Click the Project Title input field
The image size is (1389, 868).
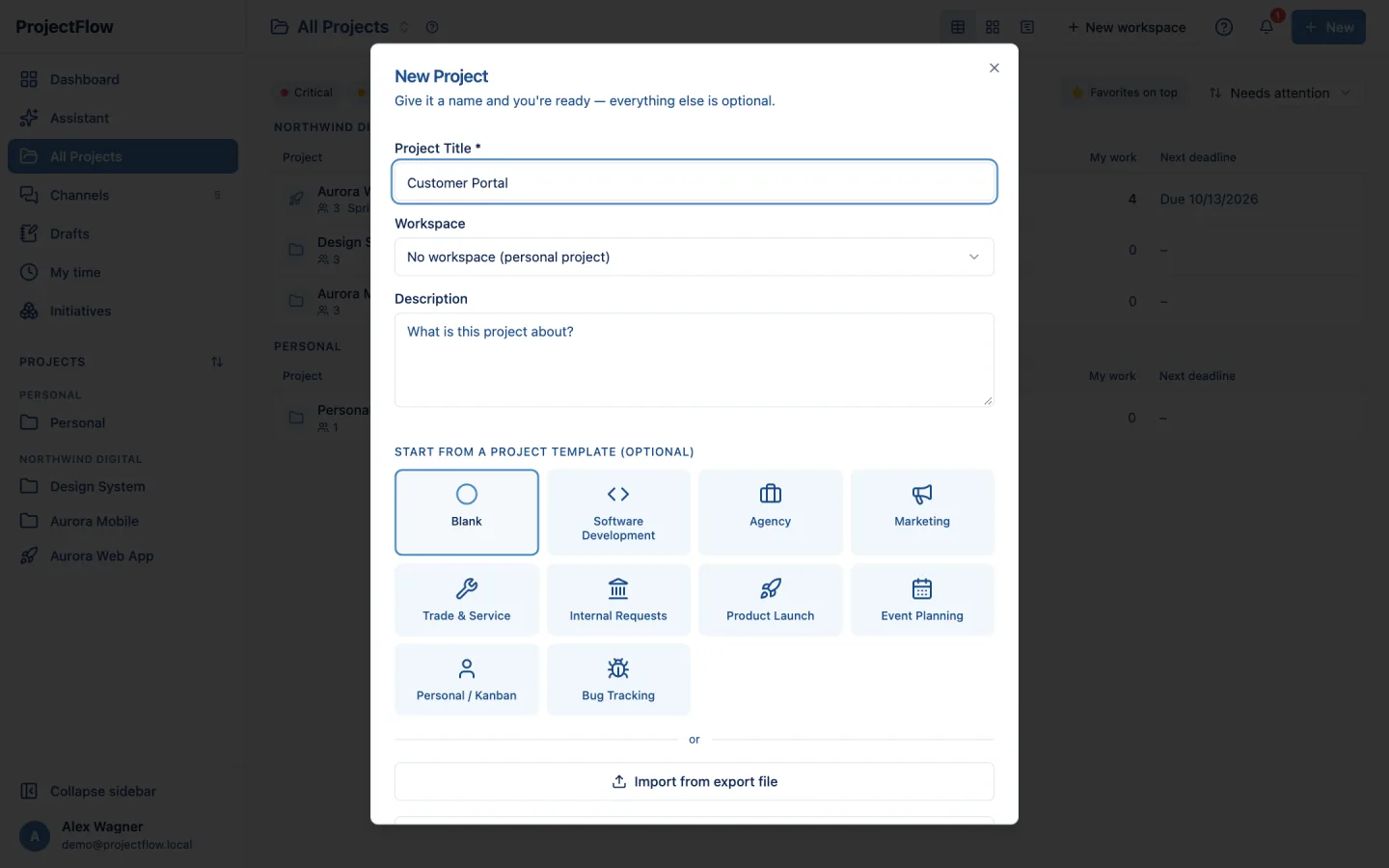pyautogui.click(x=694, y=182)
